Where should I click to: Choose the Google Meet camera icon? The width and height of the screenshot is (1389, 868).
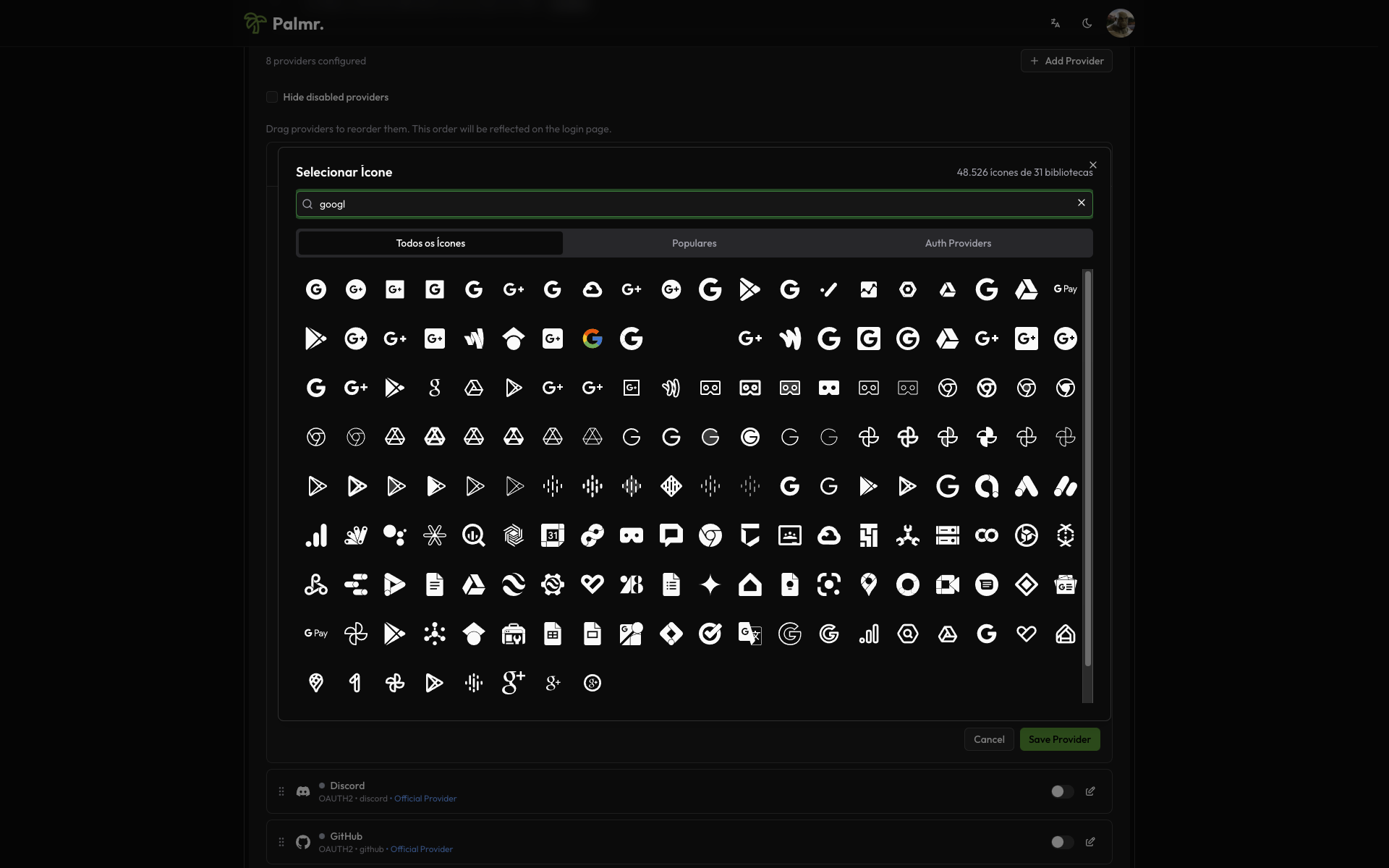point(947,584)
